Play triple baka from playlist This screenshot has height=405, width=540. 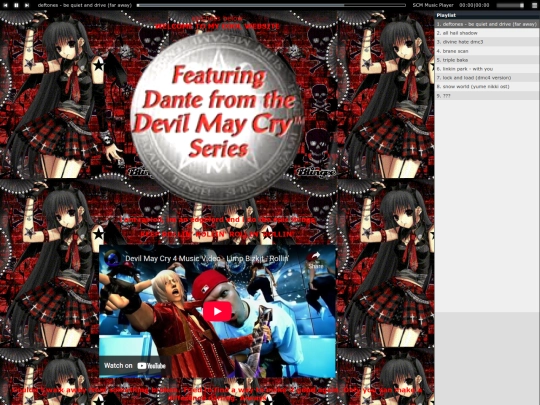click(487, 60)
